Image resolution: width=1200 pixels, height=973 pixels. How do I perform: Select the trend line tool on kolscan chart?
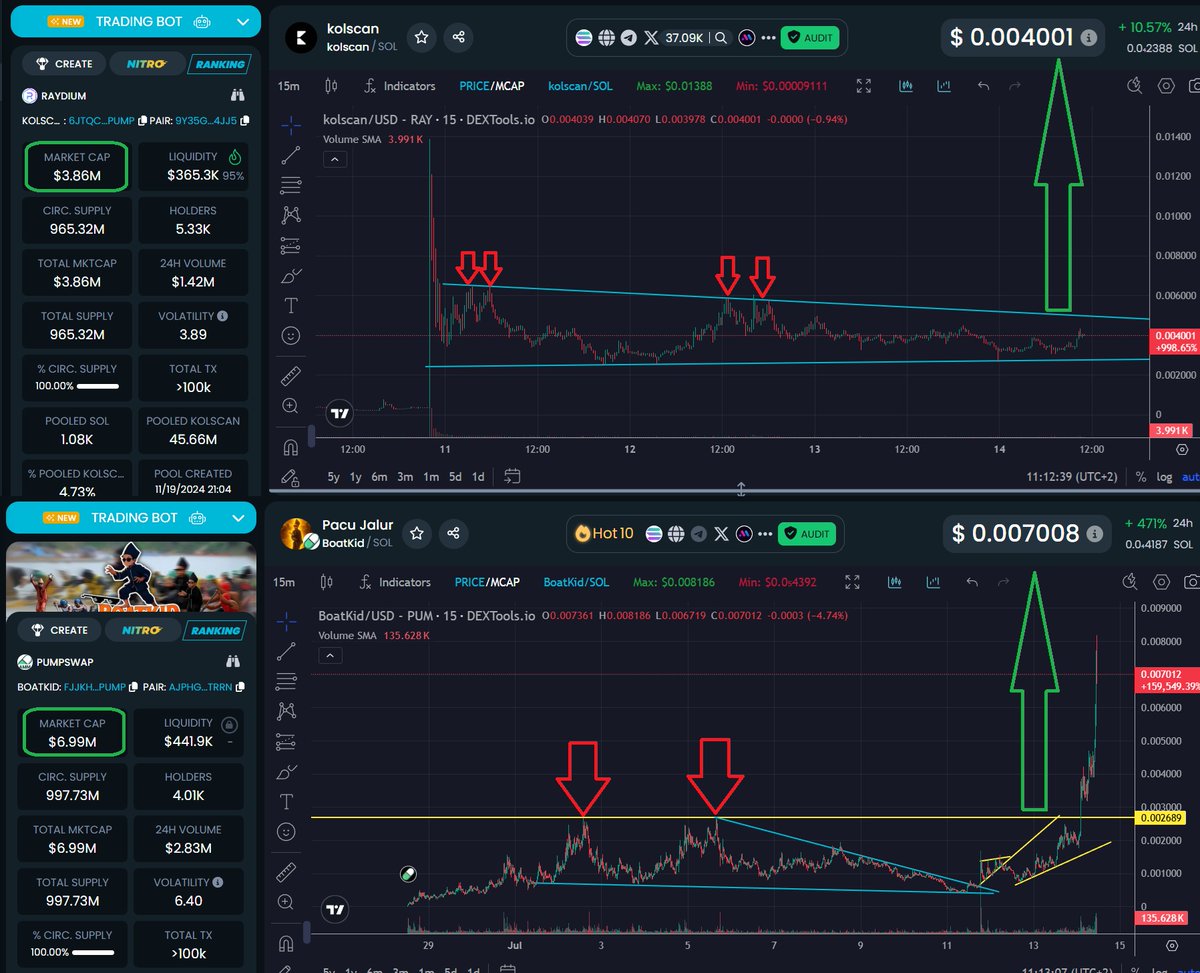(x=291, y=155)
